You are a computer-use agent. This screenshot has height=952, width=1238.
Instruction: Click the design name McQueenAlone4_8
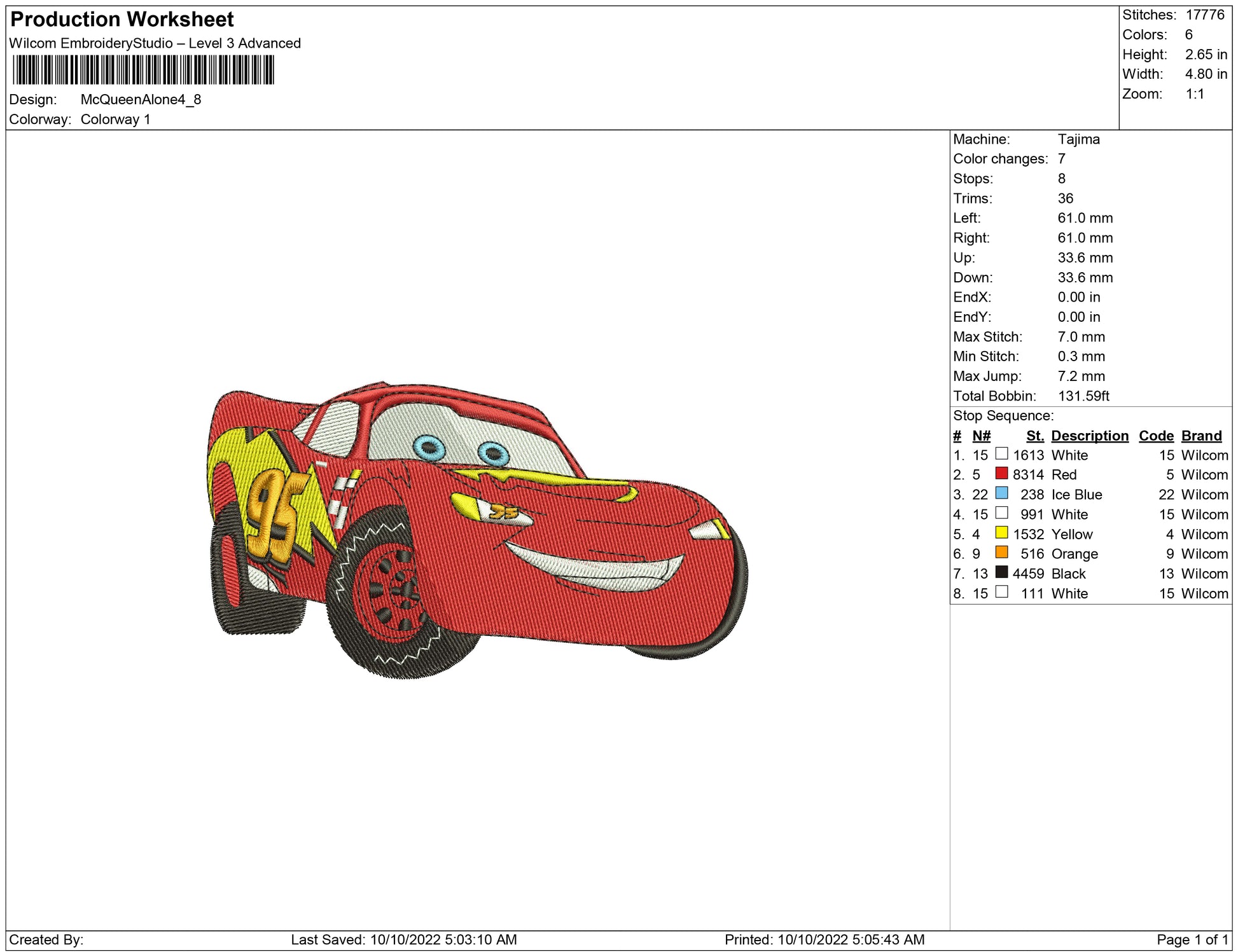point(141,99)
